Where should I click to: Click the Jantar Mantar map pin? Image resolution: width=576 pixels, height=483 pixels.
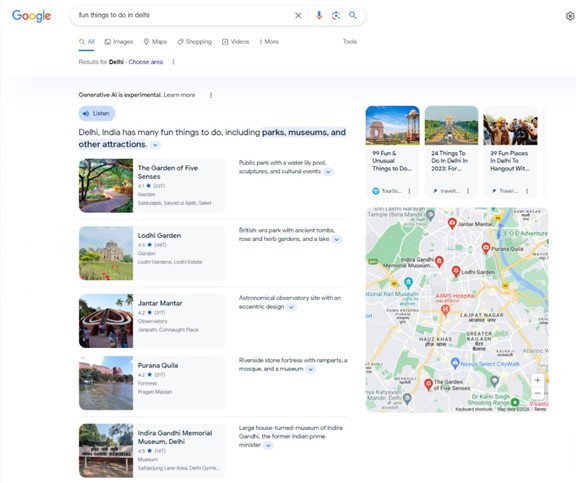click(x=452, y=223)
